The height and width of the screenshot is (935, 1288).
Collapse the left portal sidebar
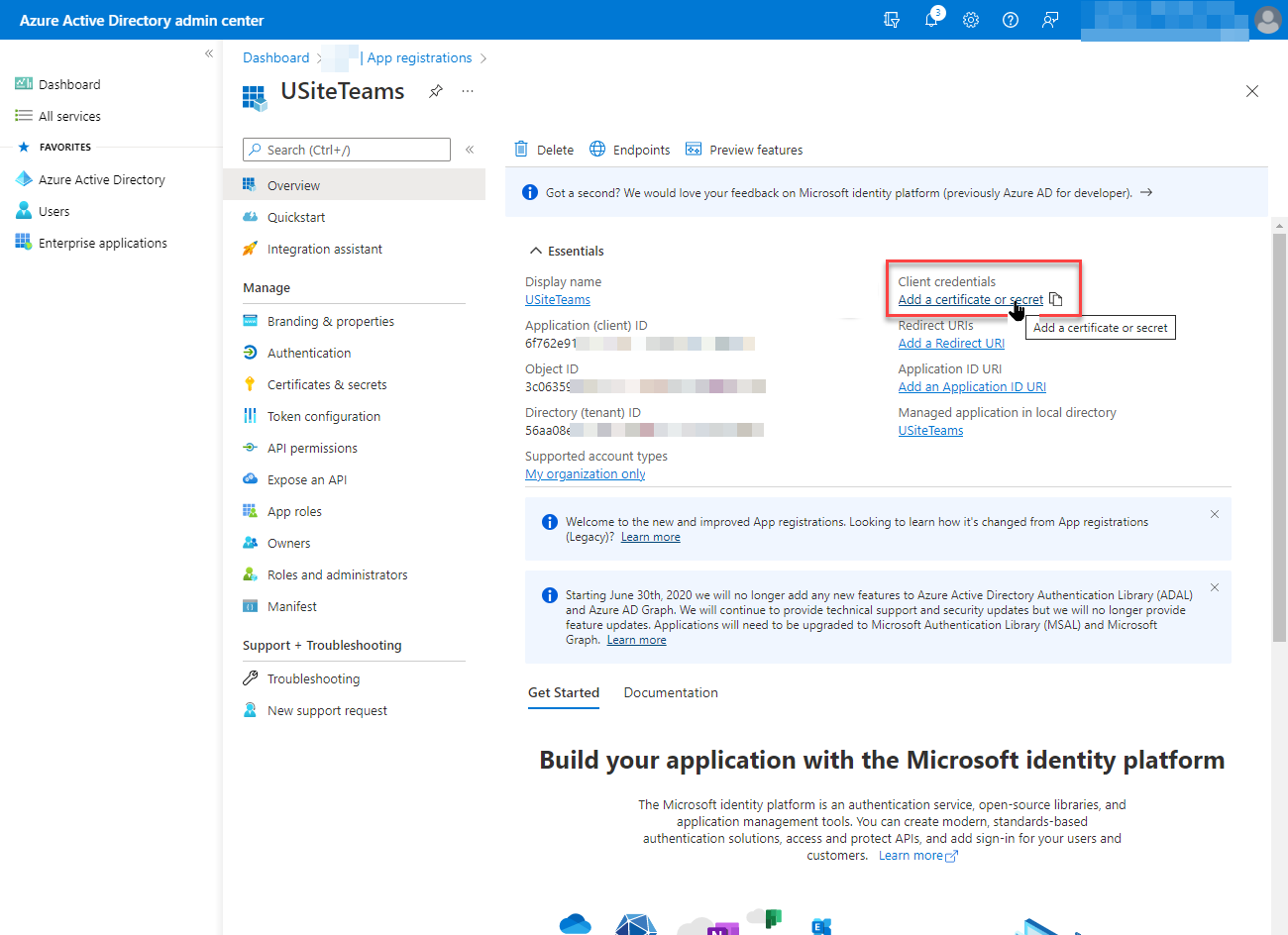209,53
